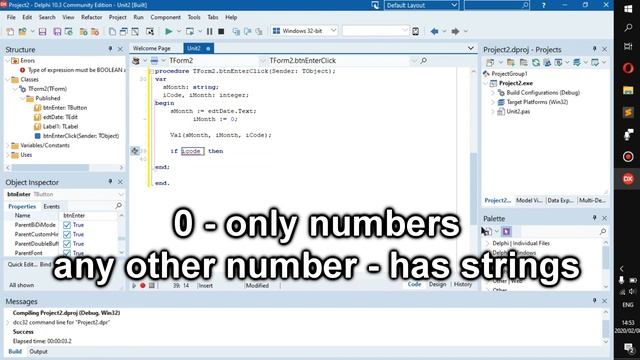This screenshot has height=360, width=640.
Task: Click the Save icon in toolbar
Action: click(42, 31)
